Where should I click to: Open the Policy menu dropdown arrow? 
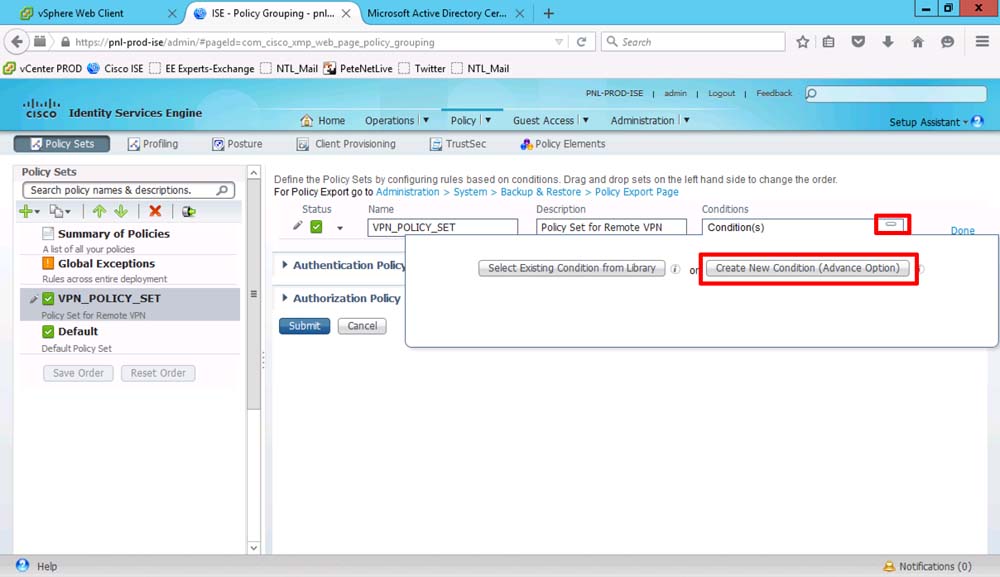[x=488, y=120]
